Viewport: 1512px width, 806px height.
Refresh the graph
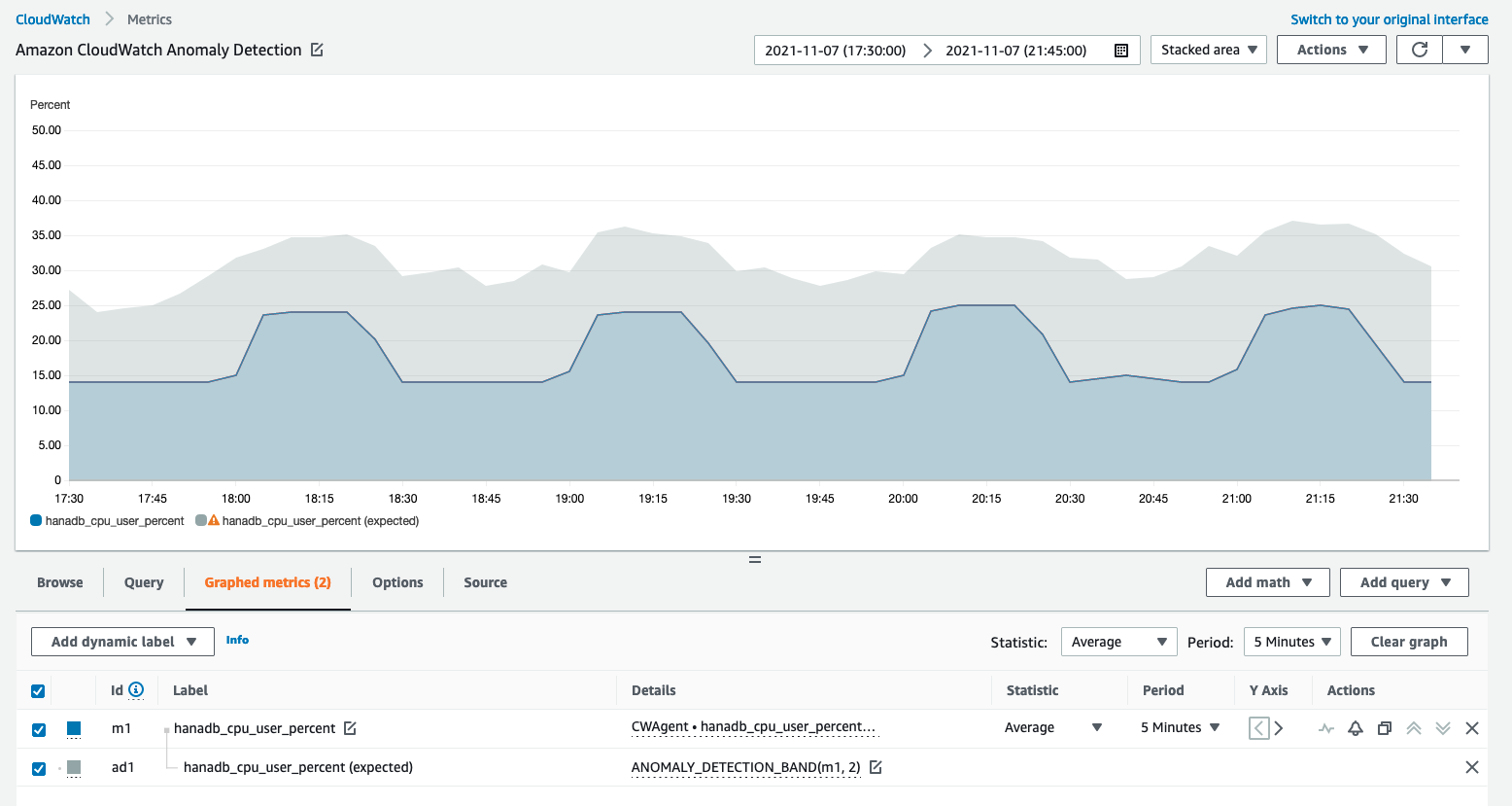point(1420,50)
